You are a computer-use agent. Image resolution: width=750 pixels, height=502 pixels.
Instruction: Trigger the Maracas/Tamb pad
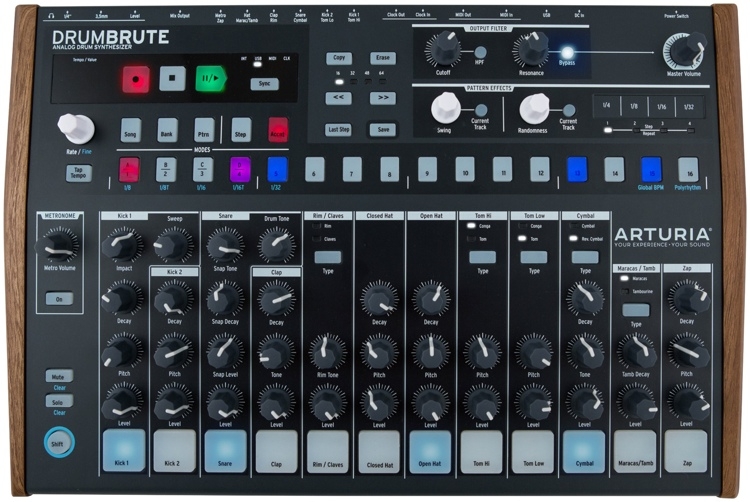click(x=635, y=451)
